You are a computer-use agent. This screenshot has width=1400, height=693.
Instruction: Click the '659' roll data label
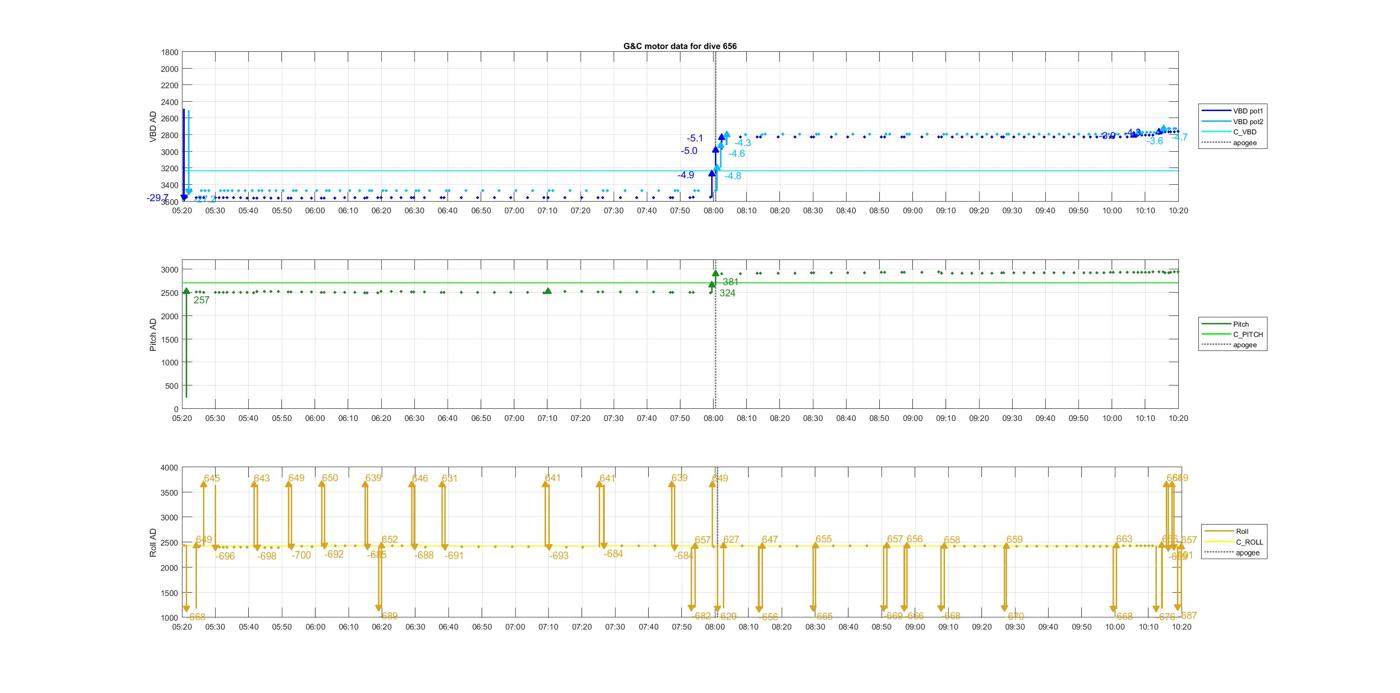1014,540
